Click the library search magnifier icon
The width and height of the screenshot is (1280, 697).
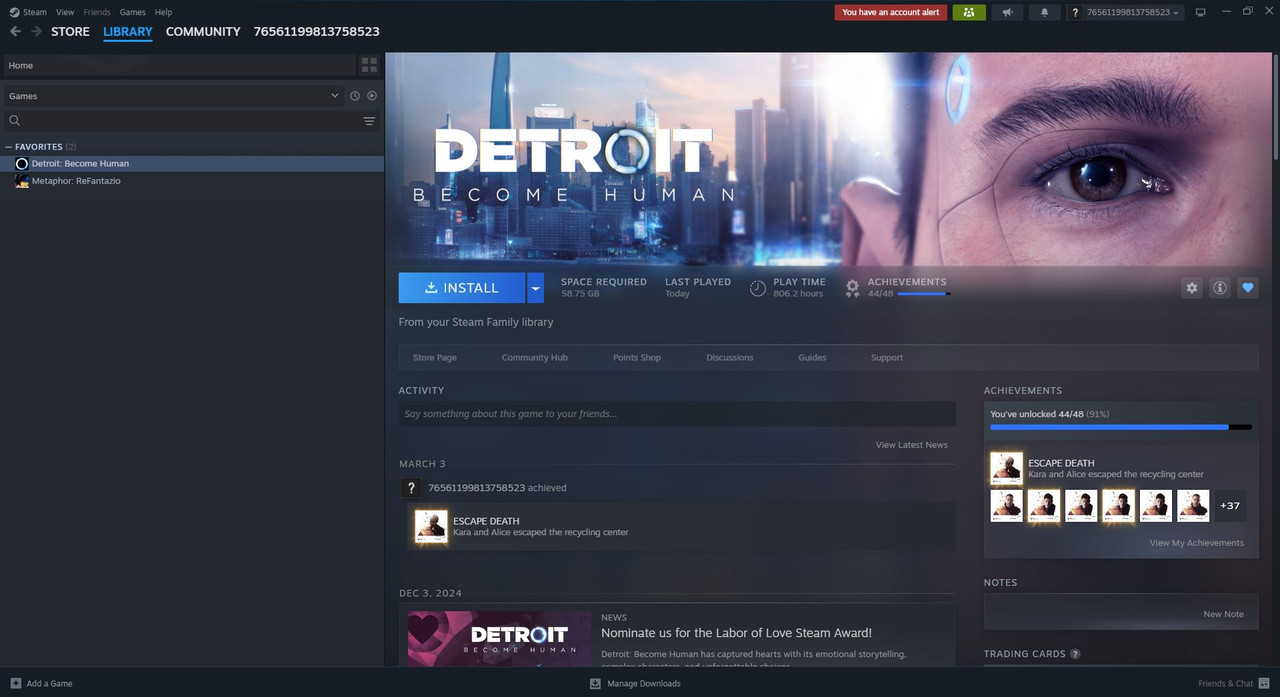click(x=14, y=121)
